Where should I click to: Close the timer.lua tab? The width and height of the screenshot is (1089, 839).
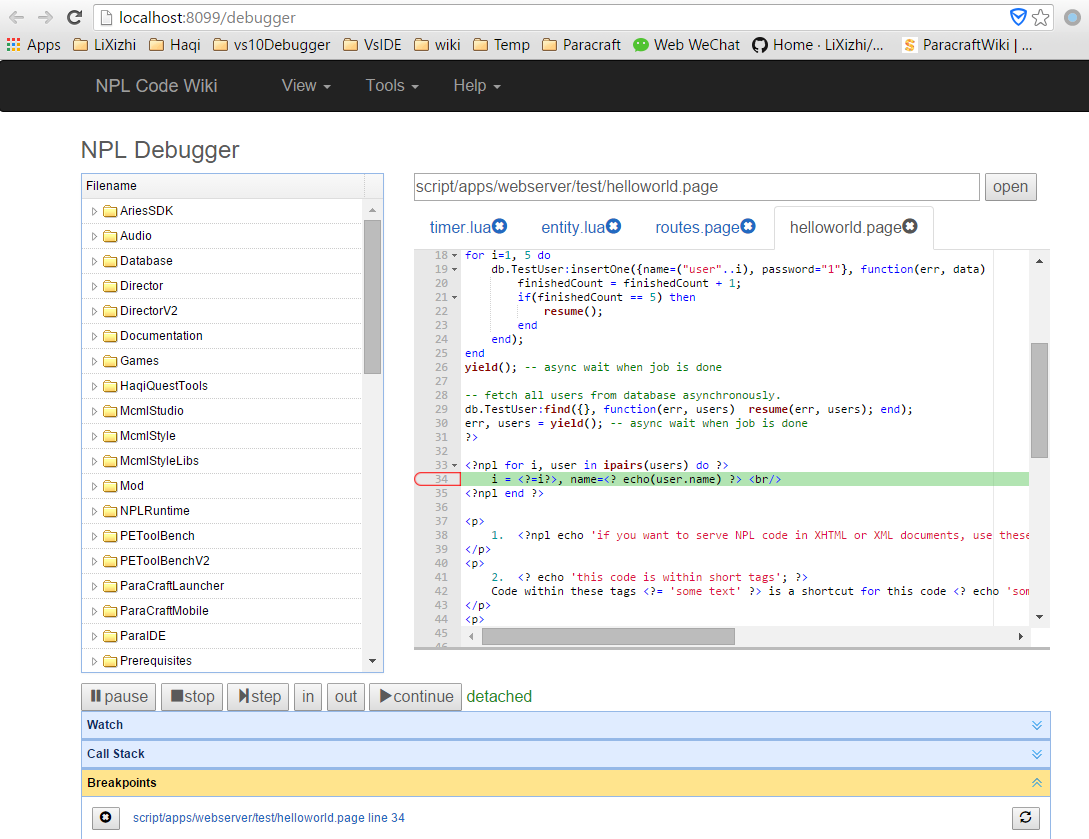click(498, 226)
